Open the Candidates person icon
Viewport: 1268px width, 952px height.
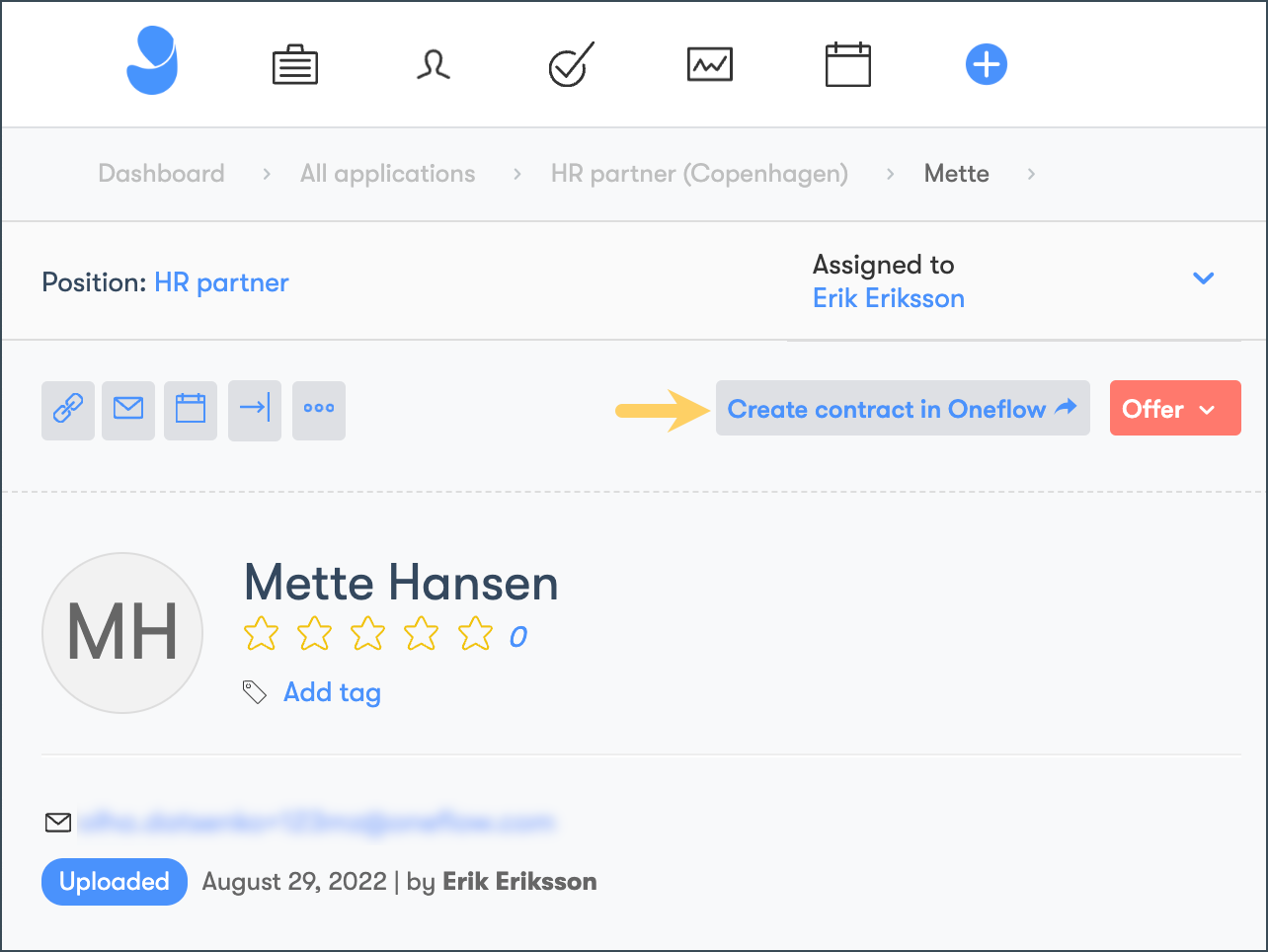434,65
